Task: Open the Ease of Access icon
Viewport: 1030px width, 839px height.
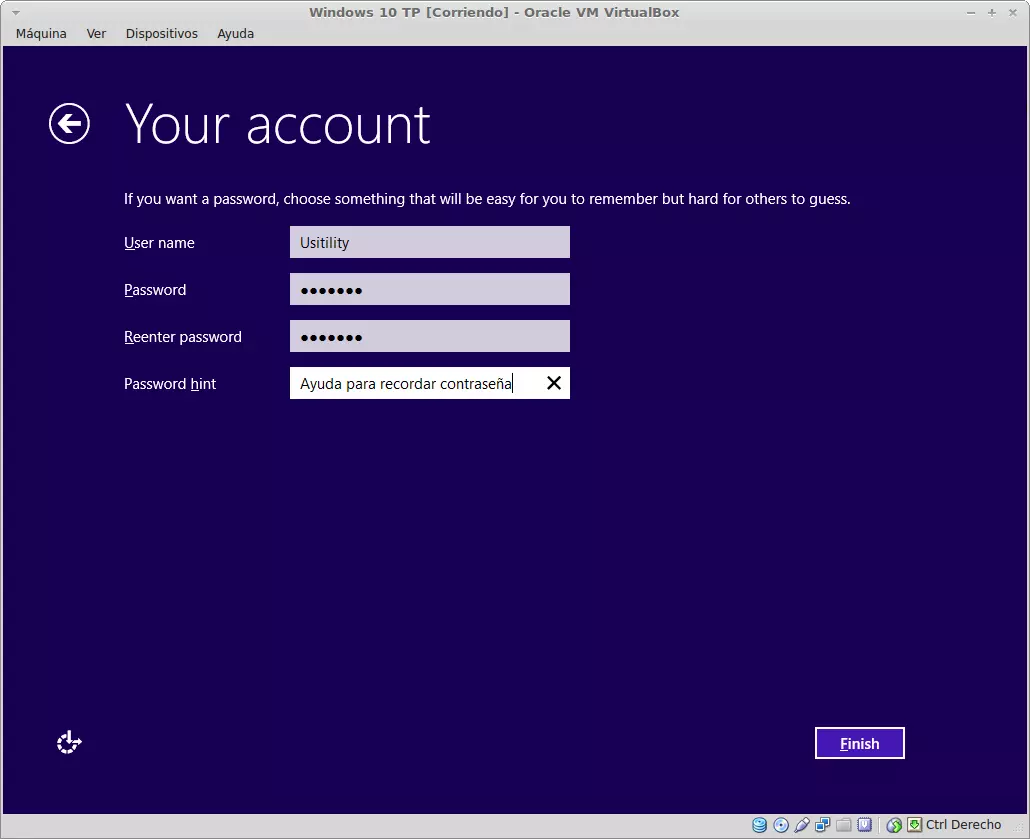Action: coord(69,742)
